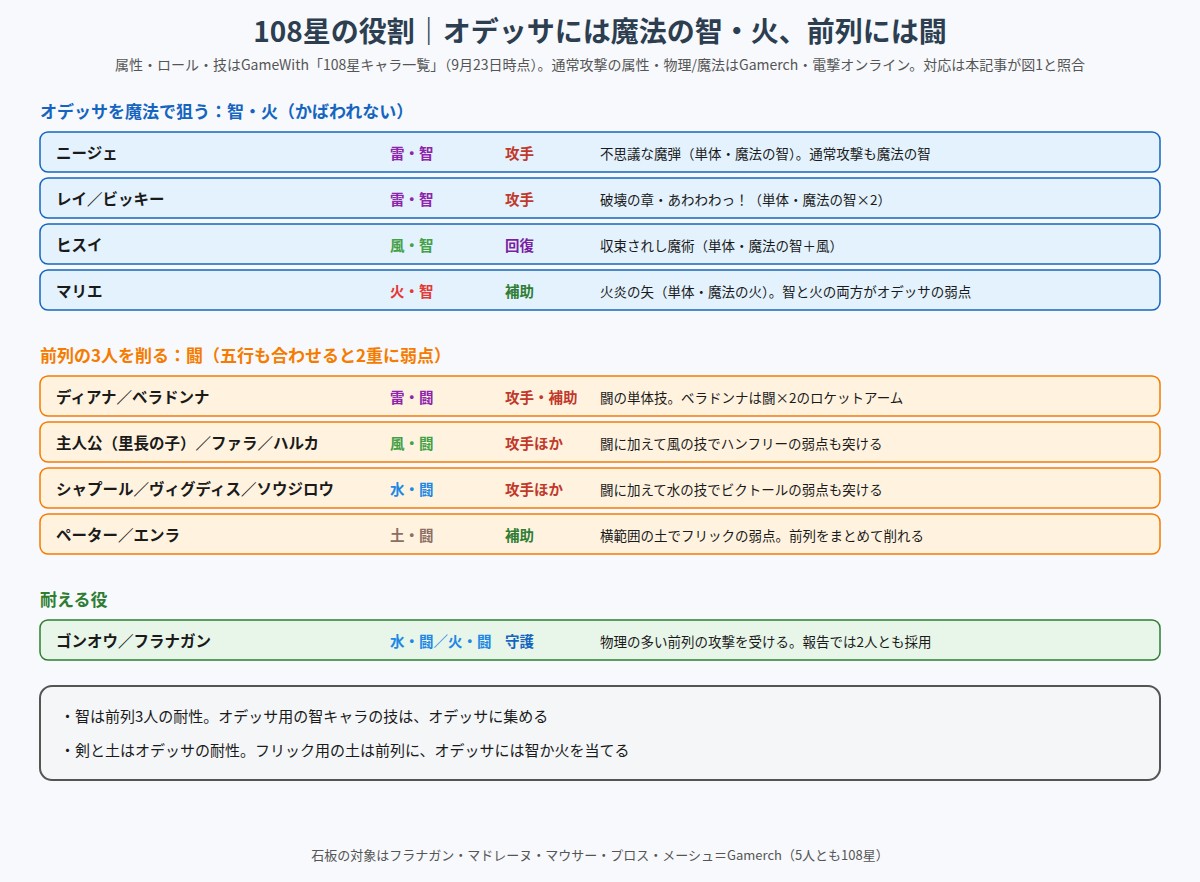Click footer text about 石板の対象
This screenshot has height=882, width=1200.
tap(600, 857)
